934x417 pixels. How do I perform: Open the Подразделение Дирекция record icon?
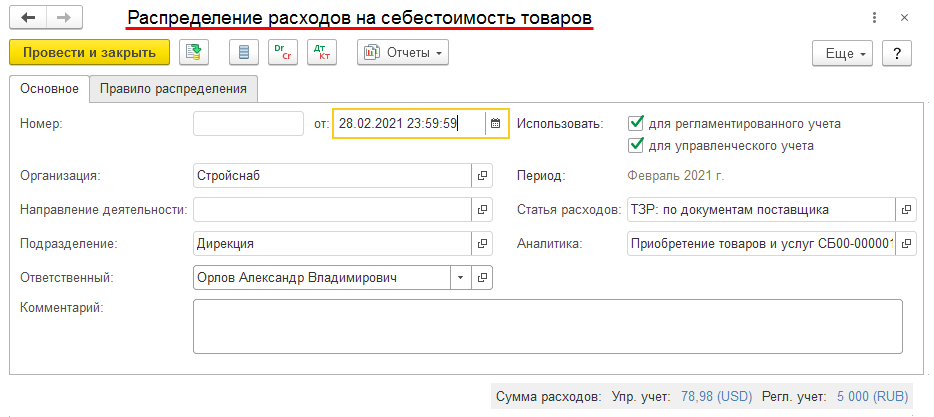tap(482, 243)
